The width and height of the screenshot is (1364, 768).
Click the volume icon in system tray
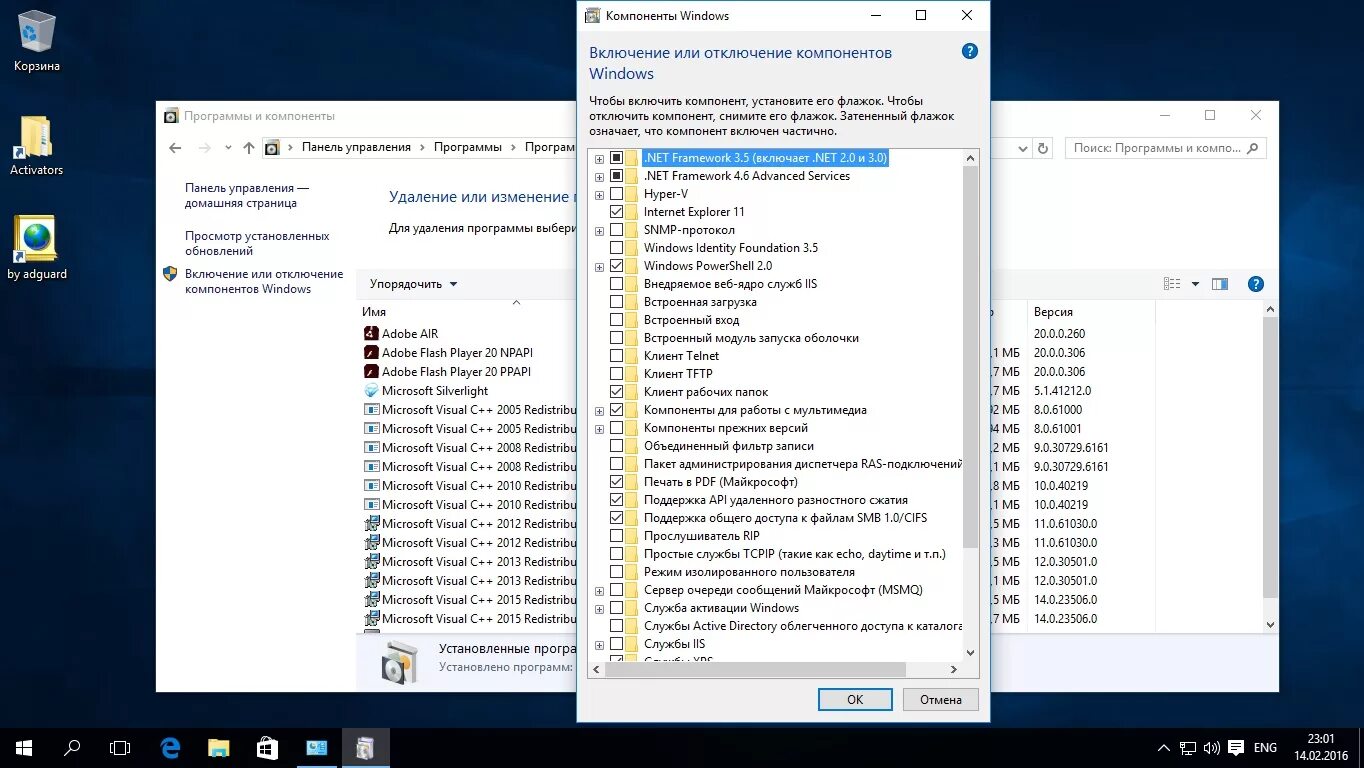(x=1212, y=748)
